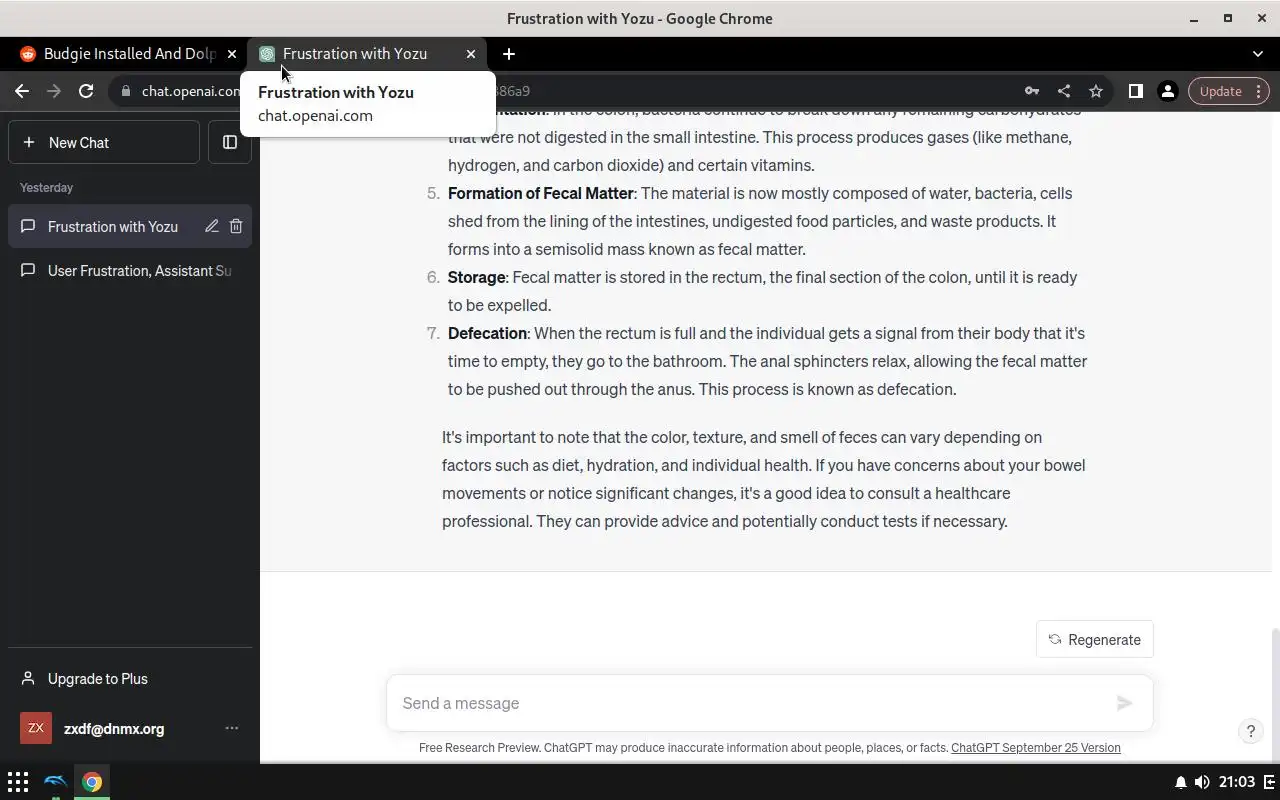Open the session logout icon in the taskbar
The image size is (1280, 800).
[x=1270, y=782]
